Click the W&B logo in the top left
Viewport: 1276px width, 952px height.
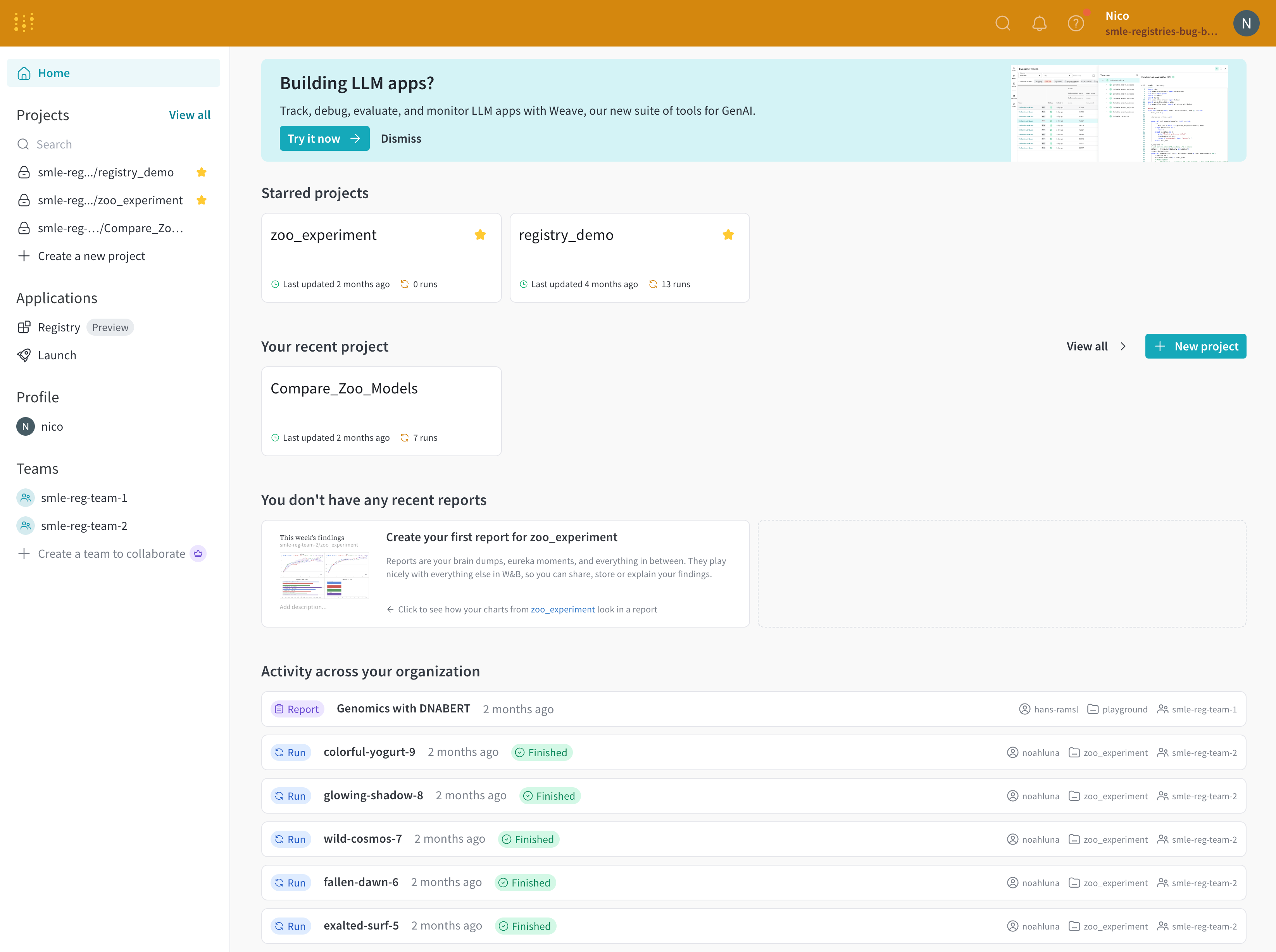[23, 22]
